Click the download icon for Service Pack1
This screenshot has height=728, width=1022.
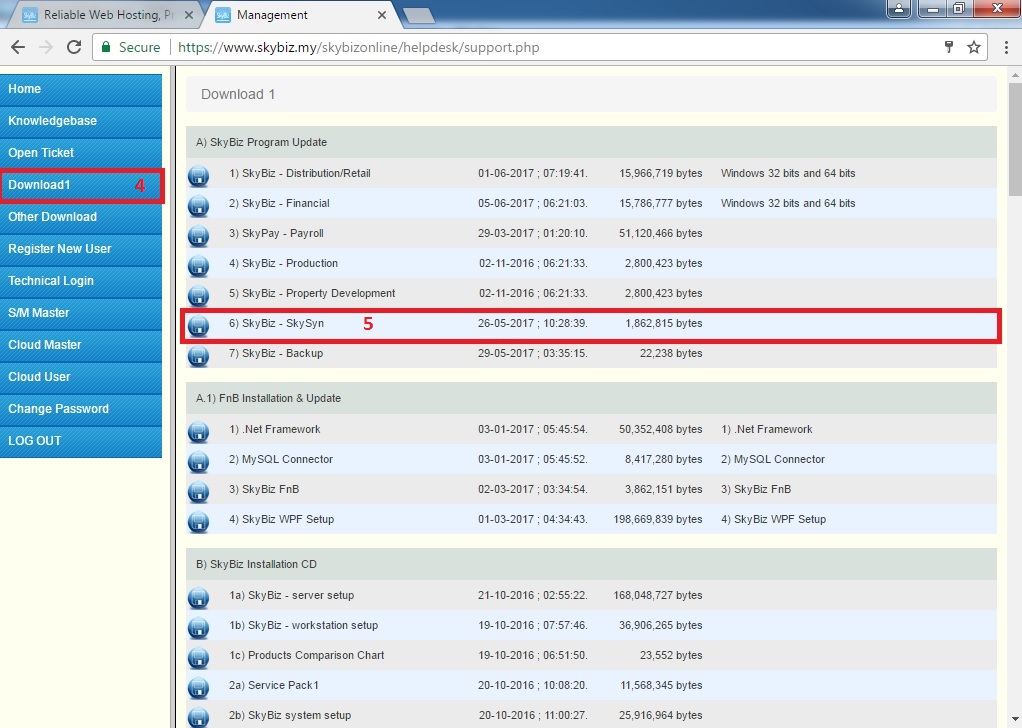point(198,688)
